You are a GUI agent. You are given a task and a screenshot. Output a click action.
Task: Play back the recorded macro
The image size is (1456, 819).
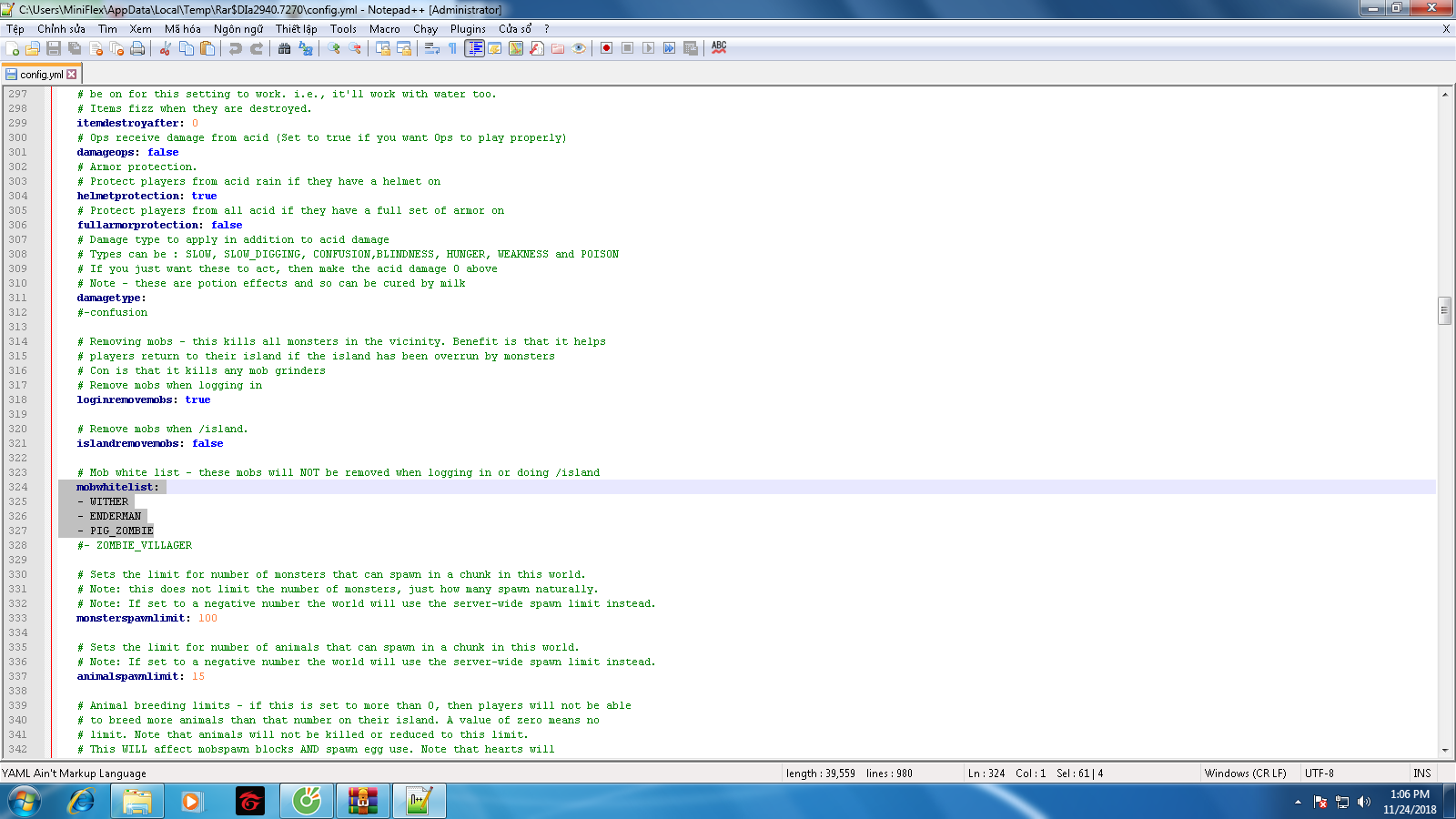click(x=648, y=48)
